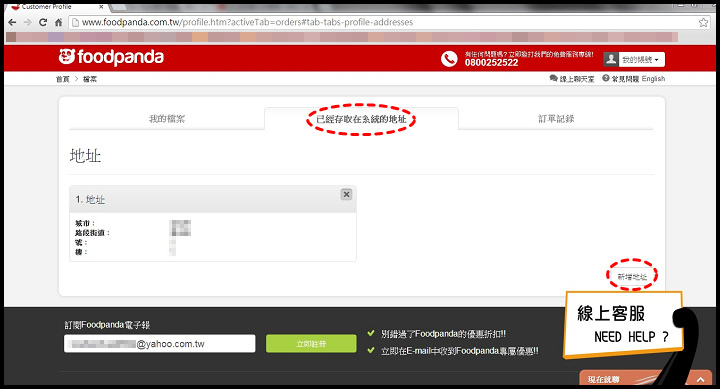
Task: Switch to the 已經存取在系統的地址 tab
Action: pyautogui.click(x=361, y=119)
